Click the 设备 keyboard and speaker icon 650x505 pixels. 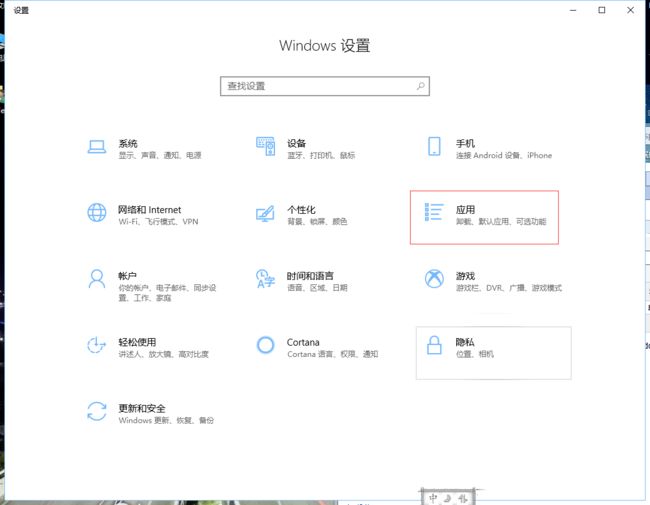(x=266, y=146)
